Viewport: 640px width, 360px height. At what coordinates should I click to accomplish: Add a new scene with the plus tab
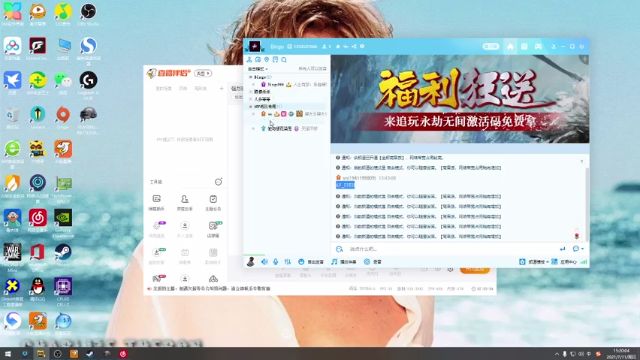221,89
